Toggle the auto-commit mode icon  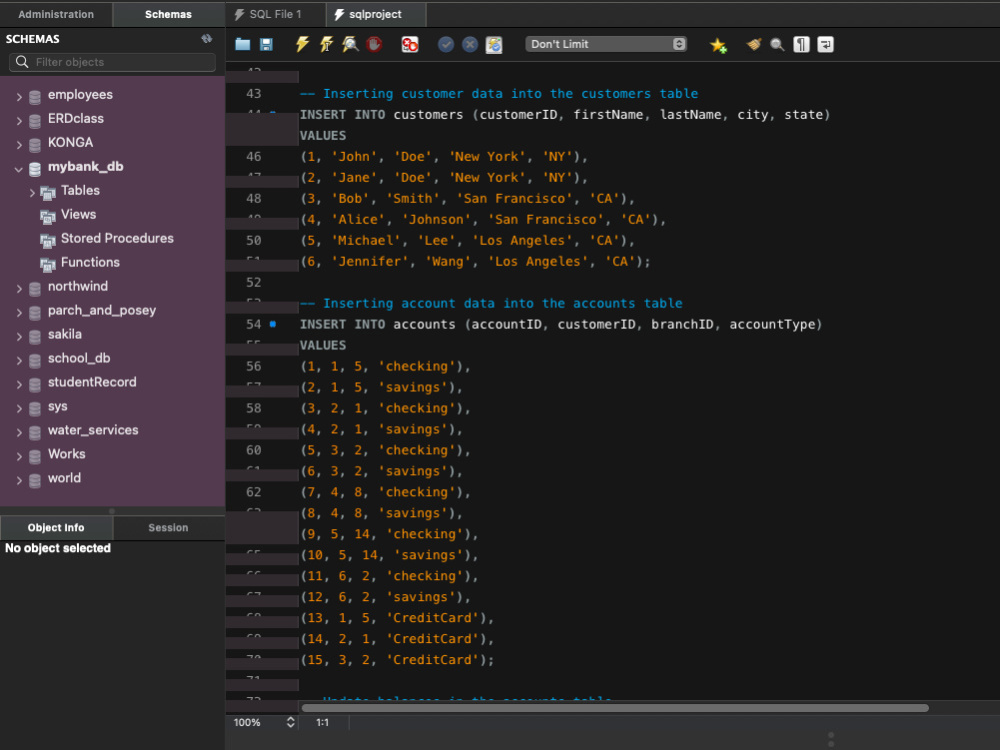tap(494, 44)
